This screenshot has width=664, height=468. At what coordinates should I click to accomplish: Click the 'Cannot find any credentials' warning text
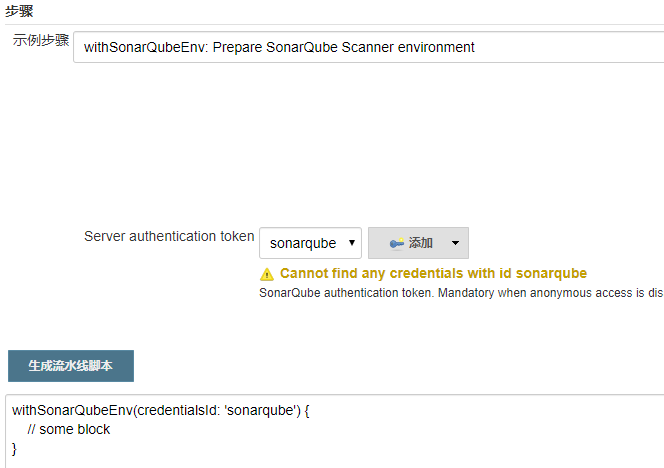coord(433,273)
